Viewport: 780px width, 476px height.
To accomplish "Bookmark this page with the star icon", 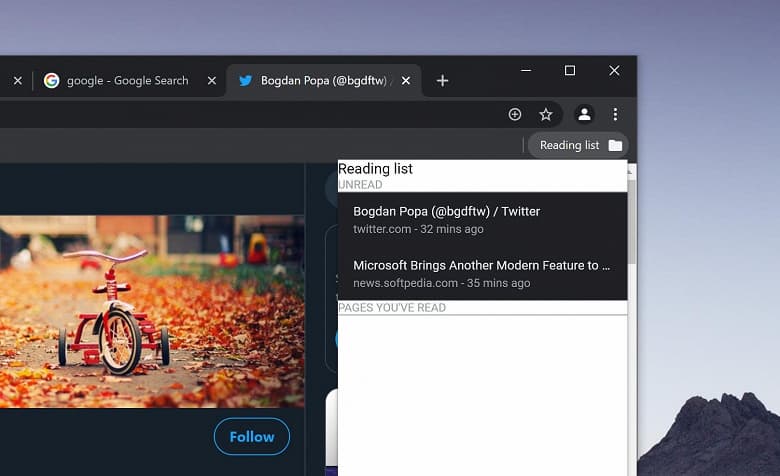I will [x=546, y=114].
